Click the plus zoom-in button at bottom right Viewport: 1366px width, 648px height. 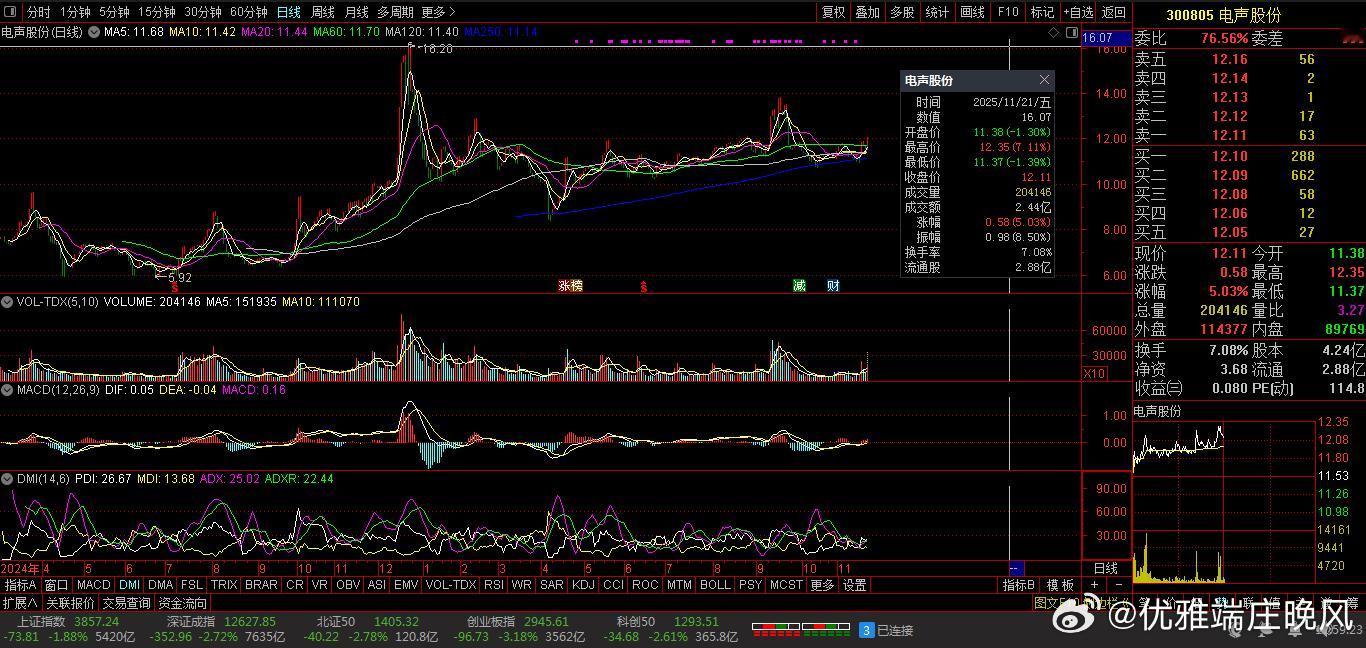(x=1095, y=585)
